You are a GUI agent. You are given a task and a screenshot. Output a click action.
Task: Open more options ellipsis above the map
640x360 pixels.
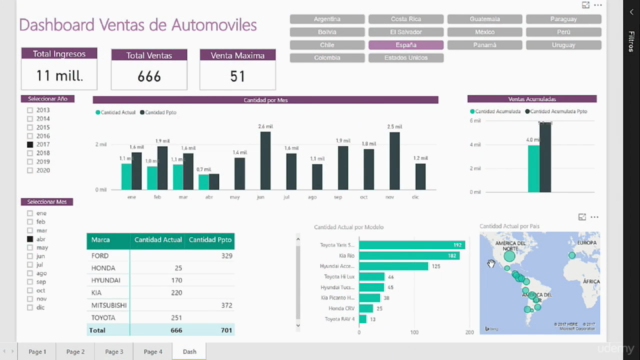point(595,217)
